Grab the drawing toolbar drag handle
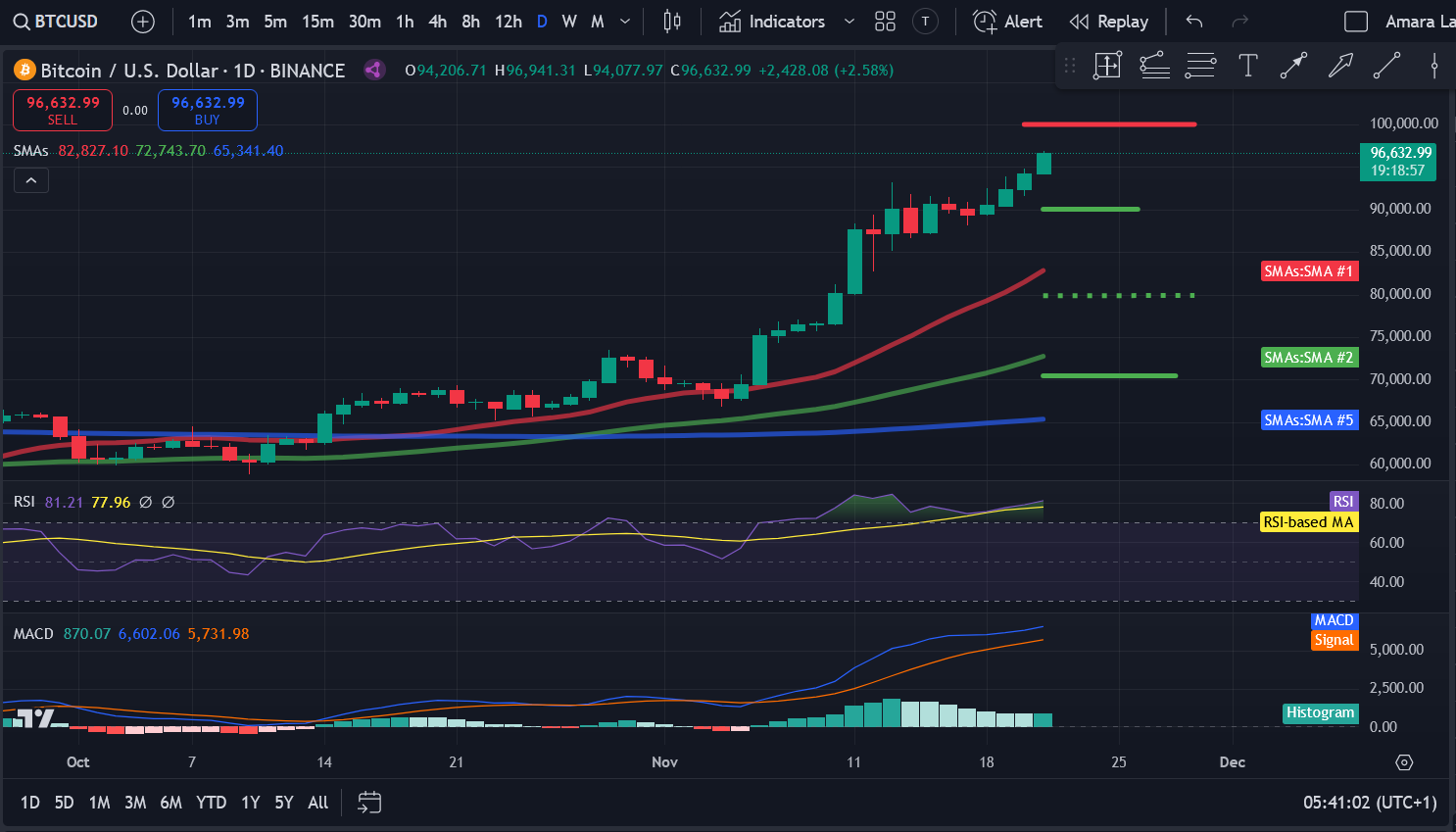Screen dimensions: 1456x832 pyautogui.click(x=1070, y=66)
